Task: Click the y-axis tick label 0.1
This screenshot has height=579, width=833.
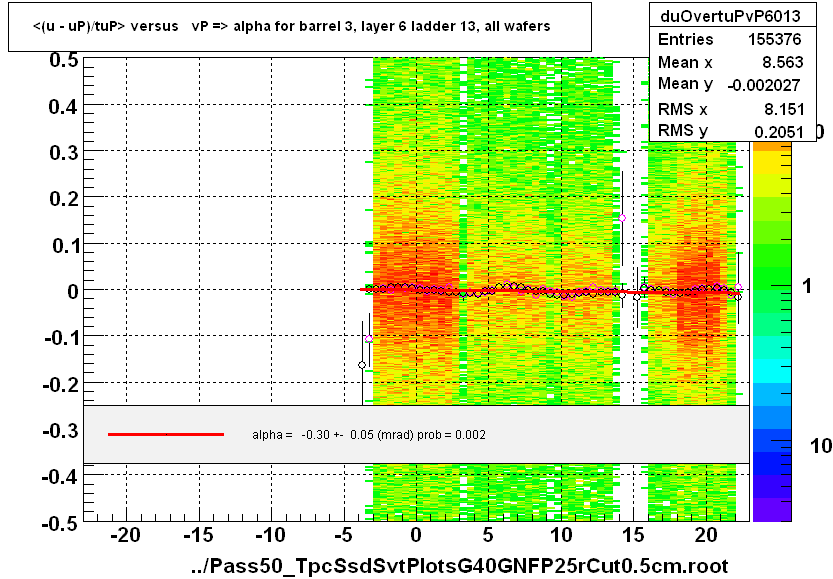Action: click(x=65, y=246)
